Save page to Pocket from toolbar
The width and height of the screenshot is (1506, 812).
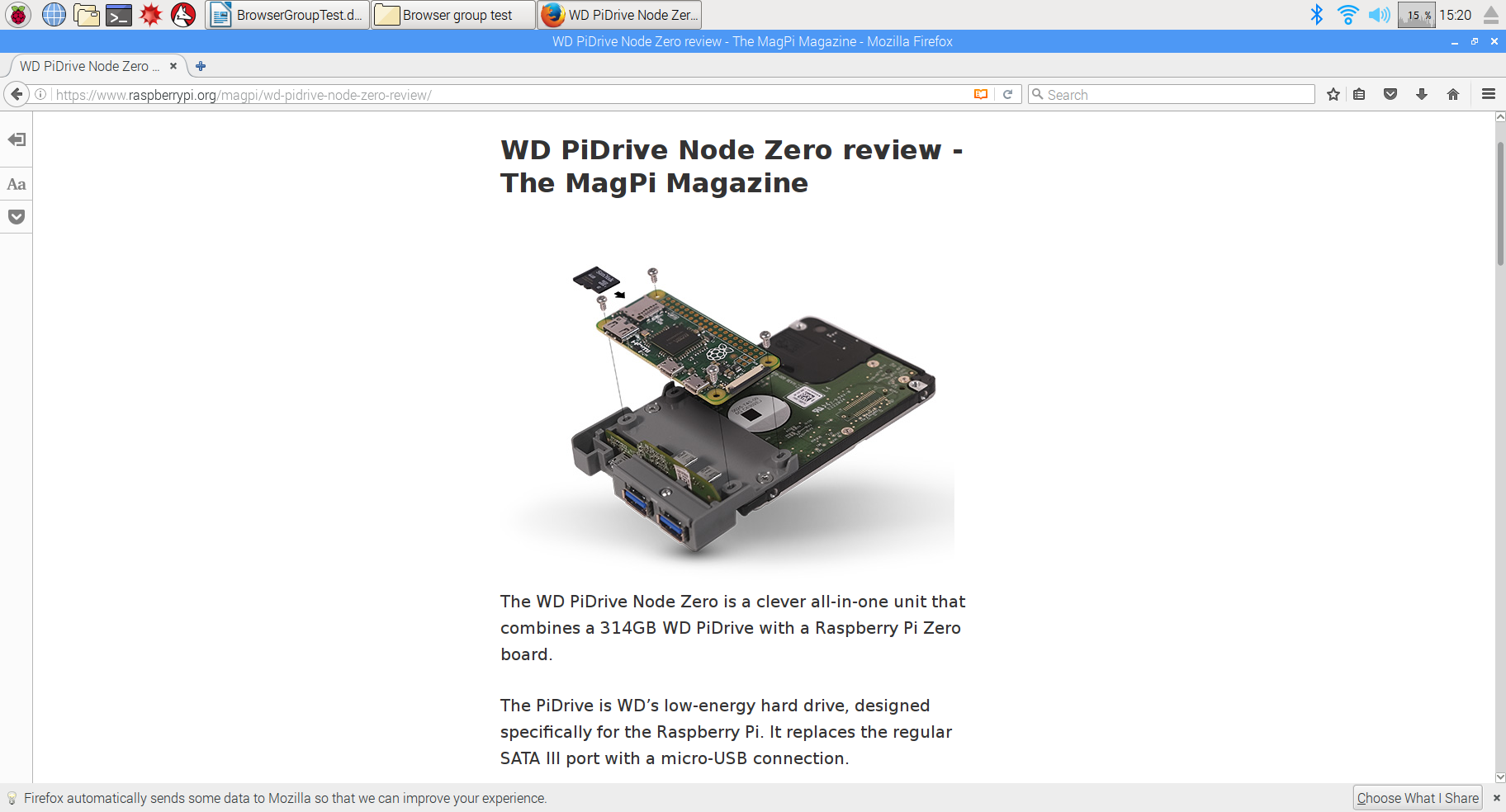tap(1390, 94)
